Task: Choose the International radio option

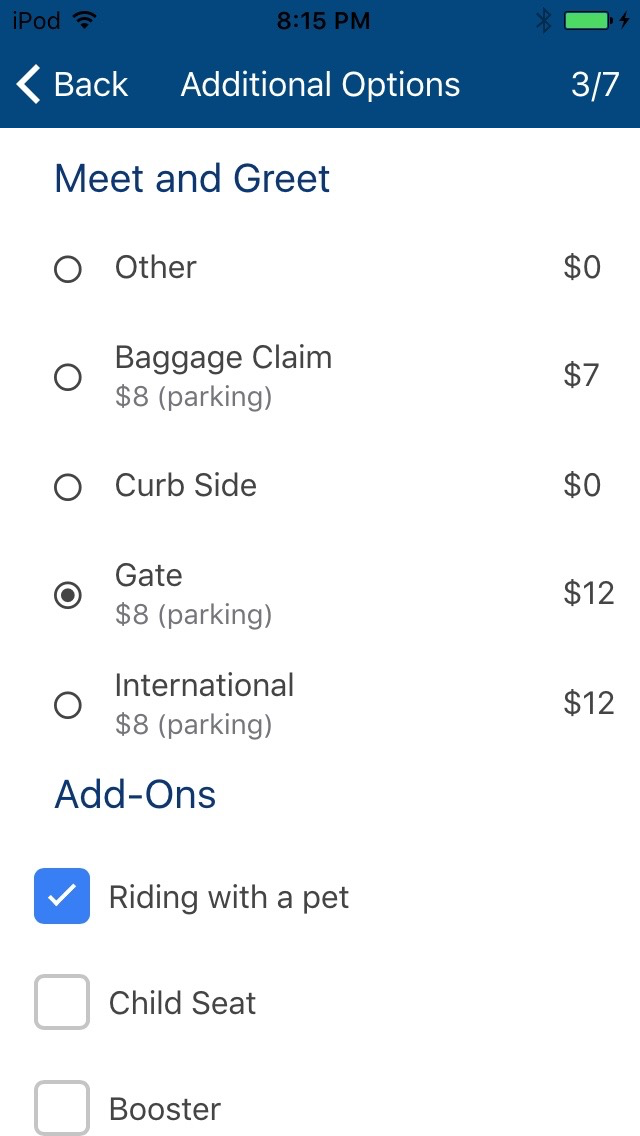Action: click(x=68, y=706)
